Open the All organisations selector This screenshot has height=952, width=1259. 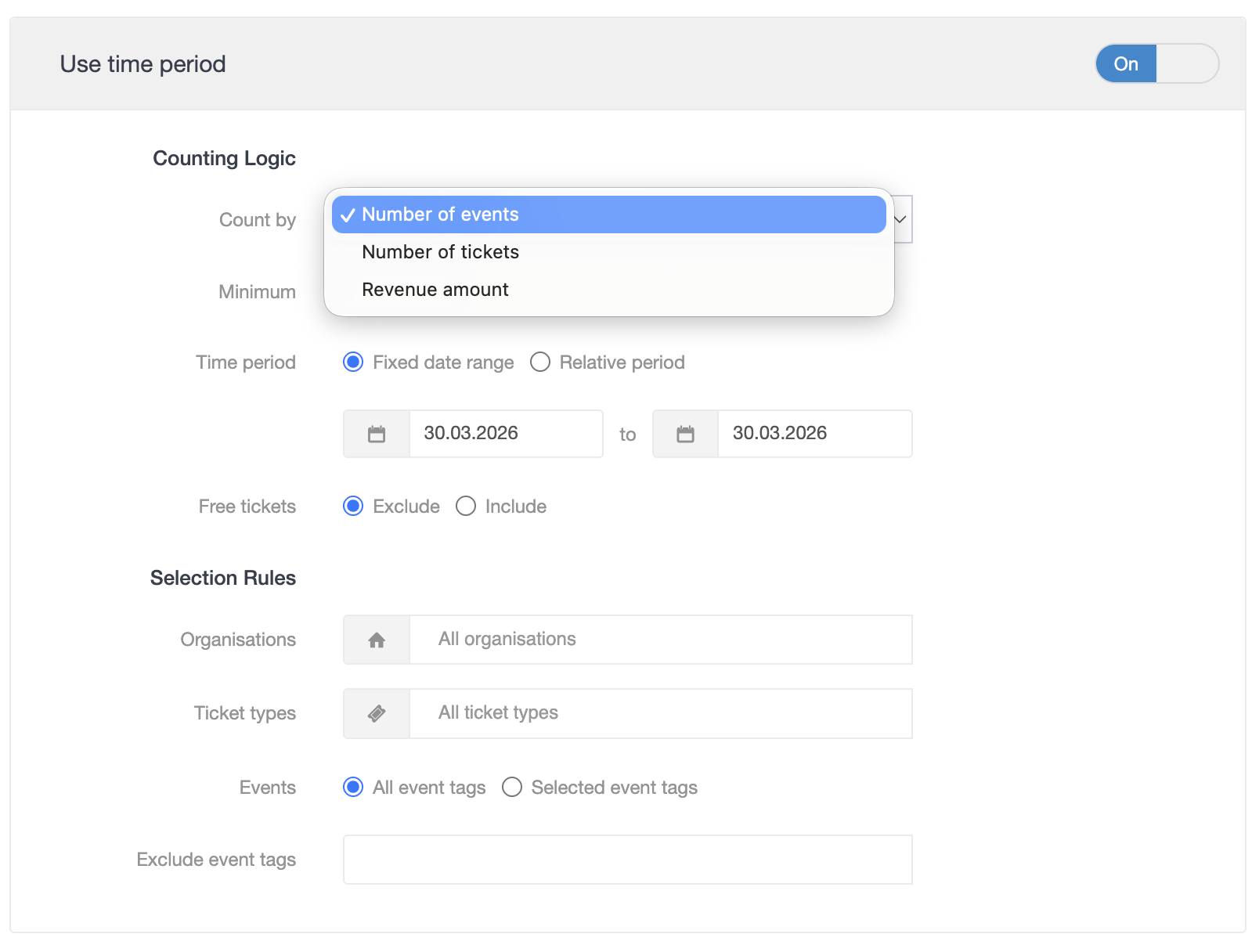click(660, 640)
